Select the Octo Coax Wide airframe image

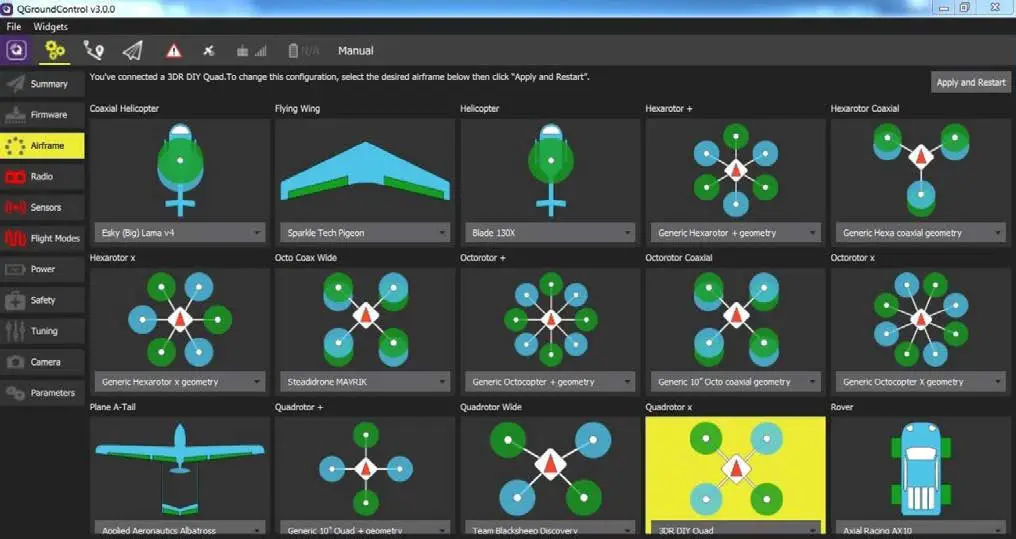pos(365,319)
